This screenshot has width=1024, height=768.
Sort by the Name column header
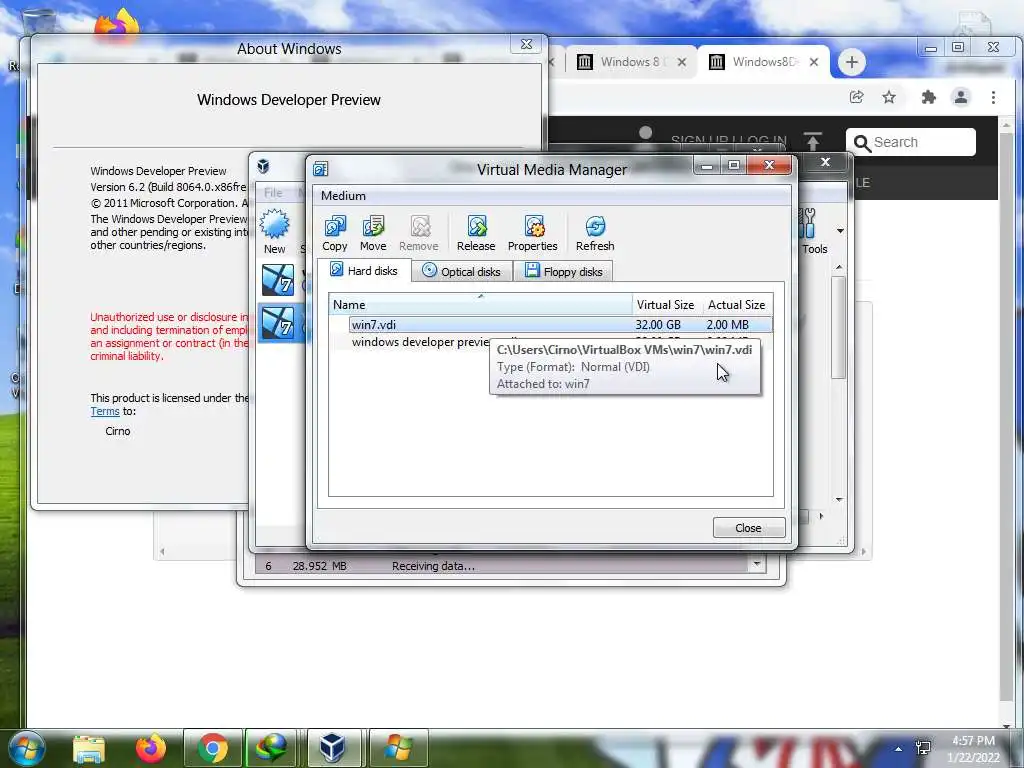pos(481,304)
